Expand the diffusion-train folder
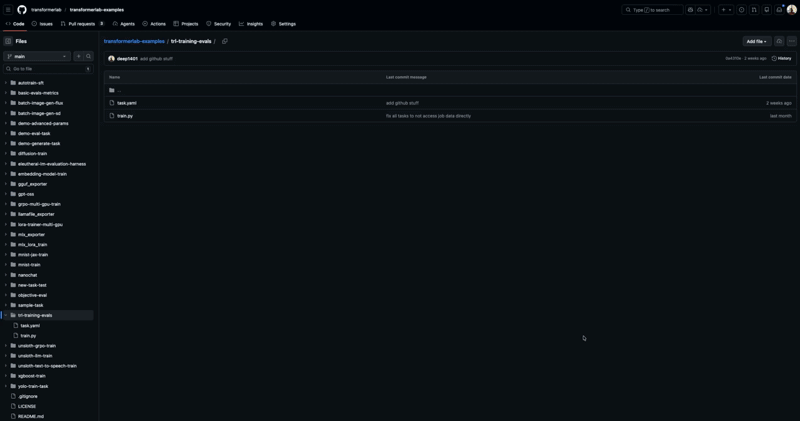Image resolution: width=800 pixels, height=421 pixels. [6, 154]
